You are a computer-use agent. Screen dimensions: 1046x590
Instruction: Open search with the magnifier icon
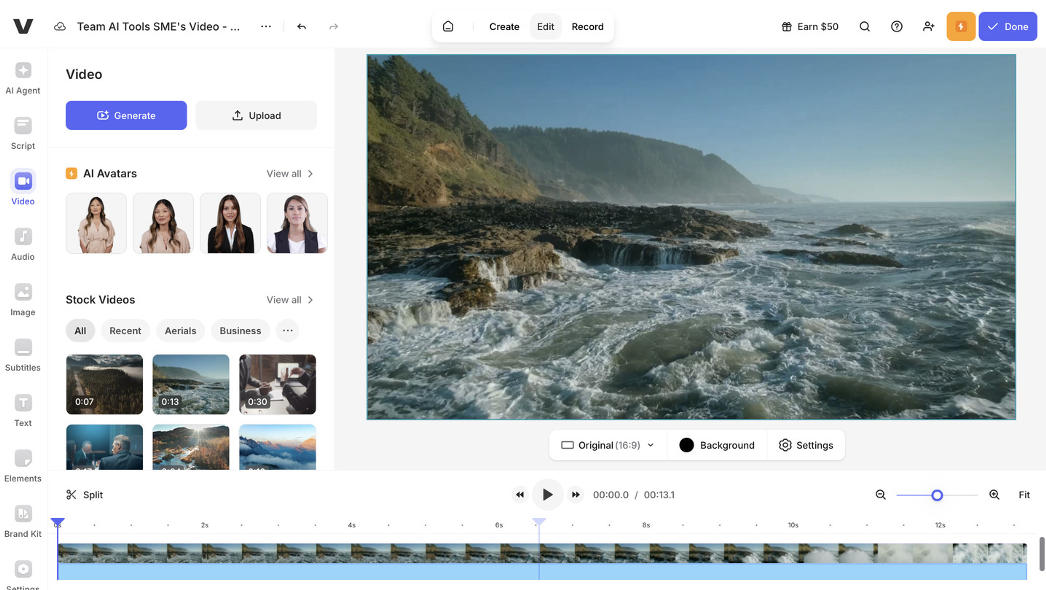(865, 27)
